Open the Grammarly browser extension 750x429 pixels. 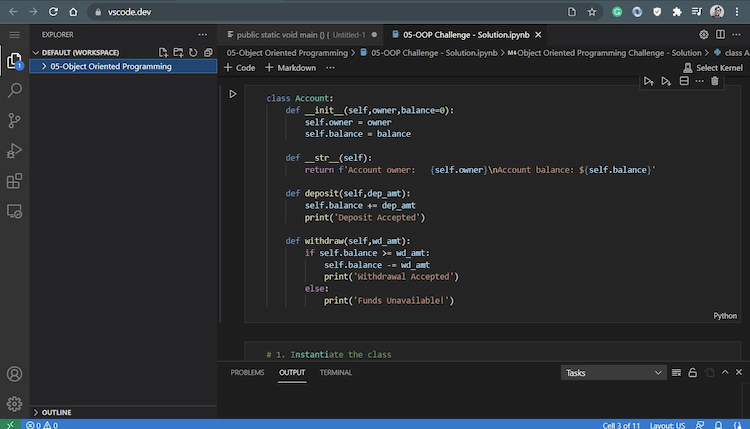[x=617, y=12]
